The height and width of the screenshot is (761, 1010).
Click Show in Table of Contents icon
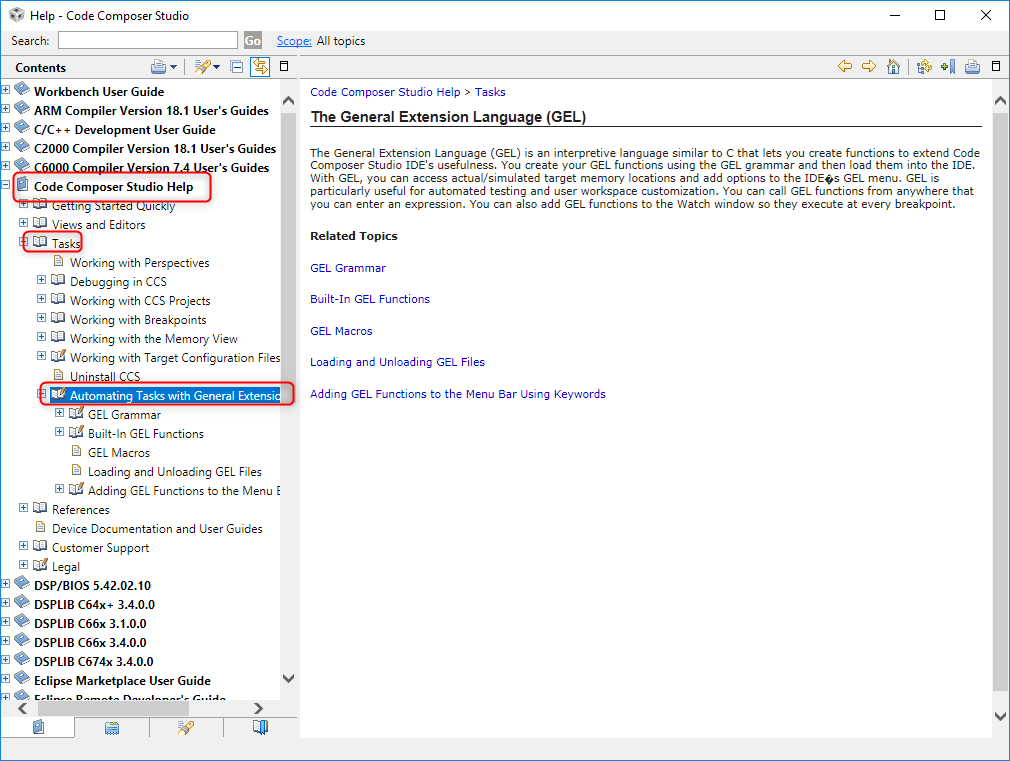(924, 66)
